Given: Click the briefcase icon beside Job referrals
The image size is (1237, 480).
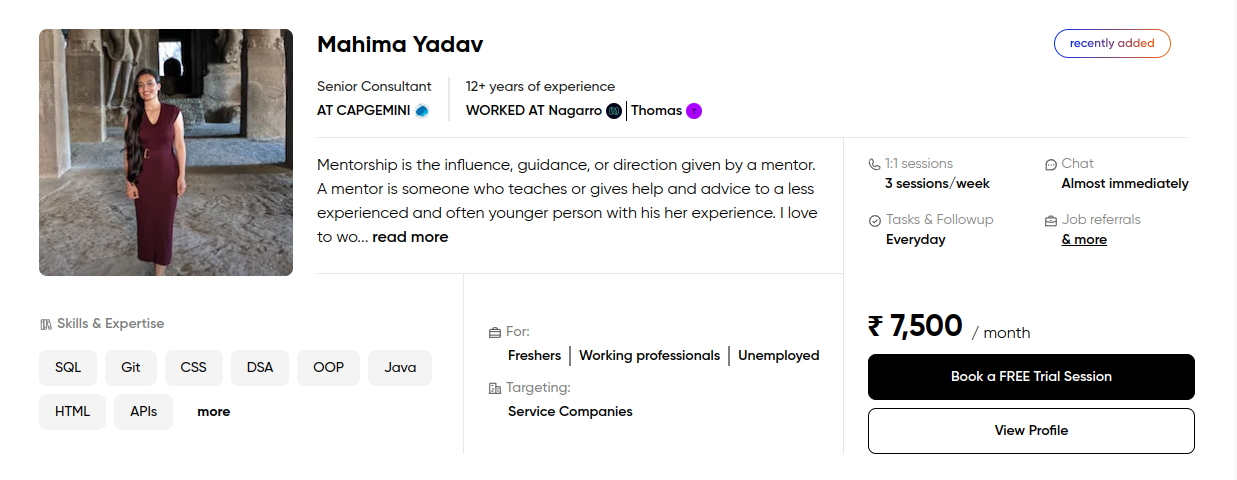Looking at the screenshot, I should tap(1051, 220).
